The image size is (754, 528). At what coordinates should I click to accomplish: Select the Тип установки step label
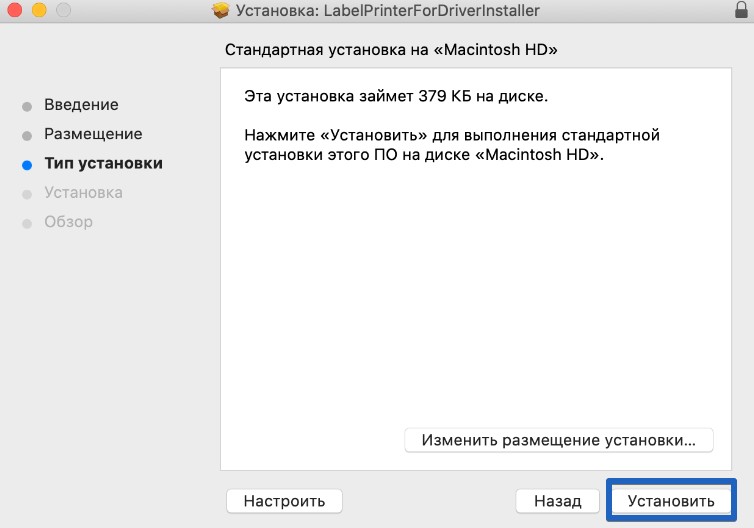pos(103,163)
